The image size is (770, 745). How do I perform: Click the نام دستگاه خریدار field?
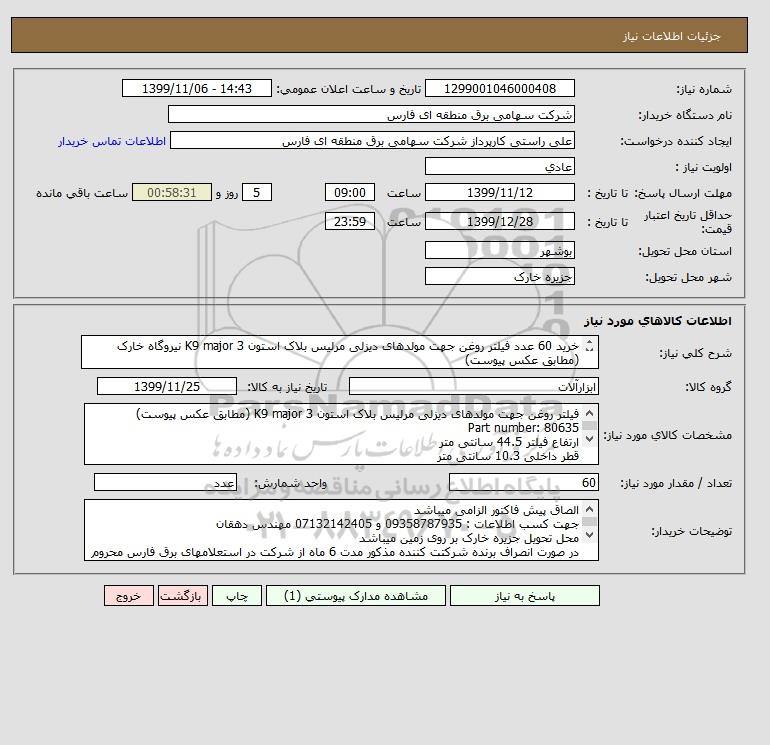371,114
